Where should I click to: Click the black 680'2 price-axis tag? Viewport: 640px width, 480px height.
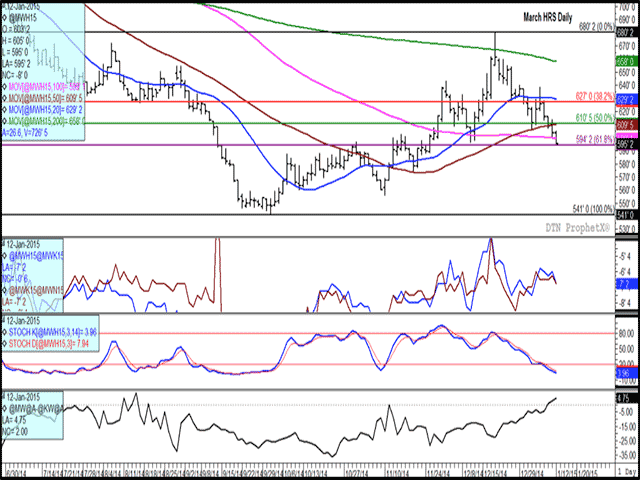627,32
